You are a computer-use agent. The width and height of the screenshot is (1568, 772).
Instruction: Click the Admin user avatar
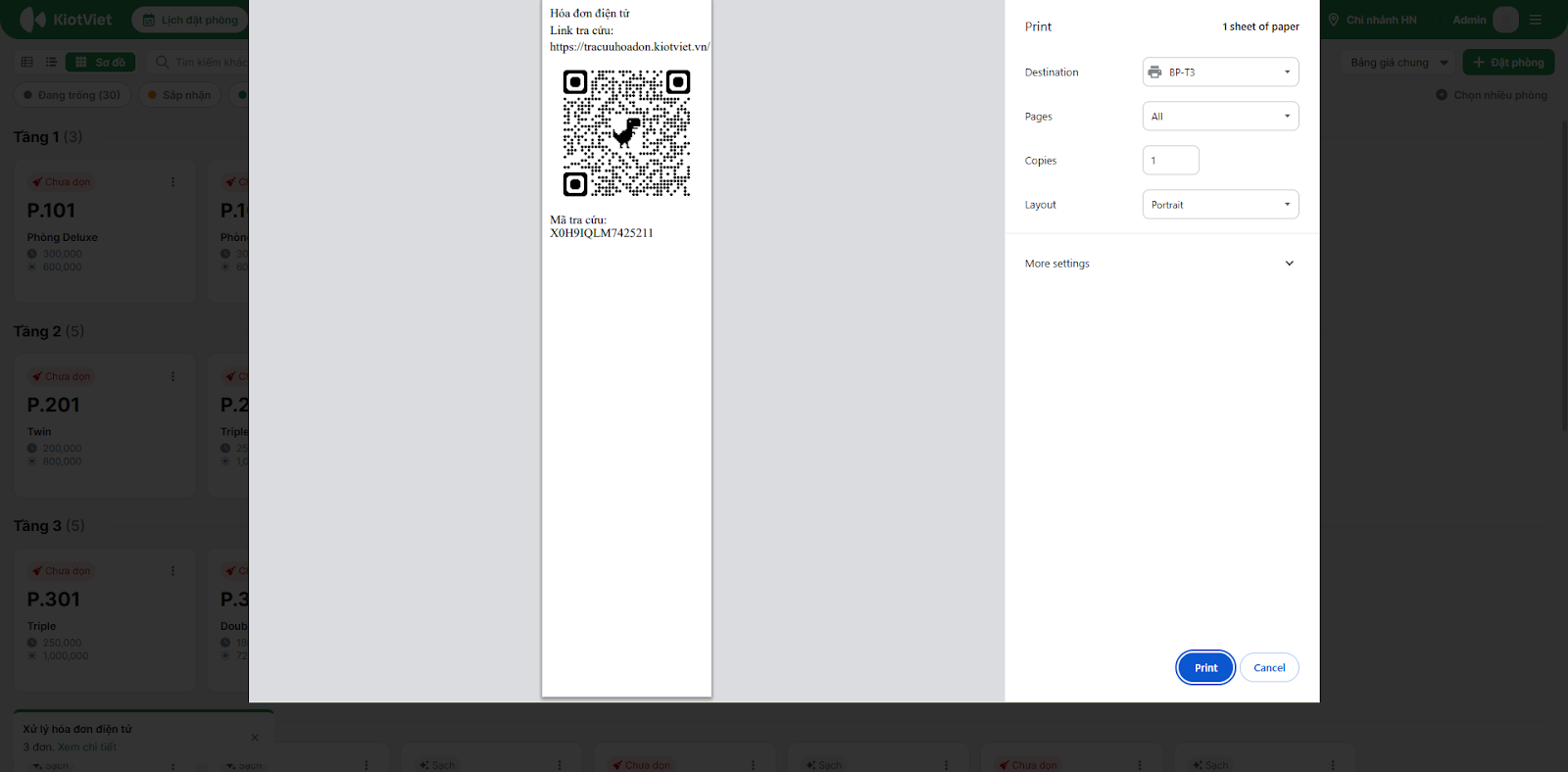(x=1505, y=20)
